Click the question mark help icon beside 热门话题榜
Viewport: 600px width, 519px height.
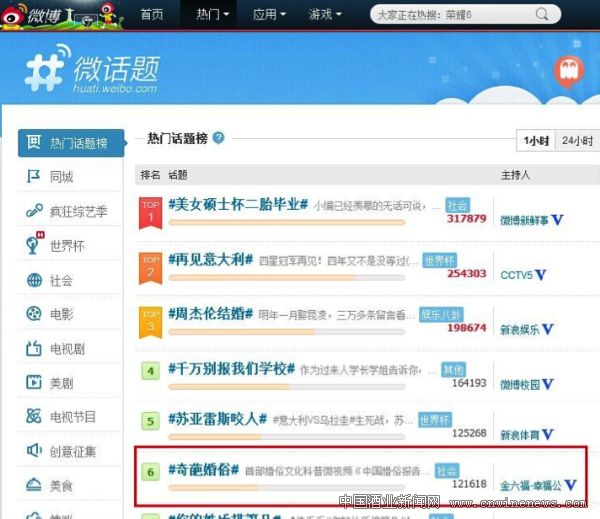(218, 138)
